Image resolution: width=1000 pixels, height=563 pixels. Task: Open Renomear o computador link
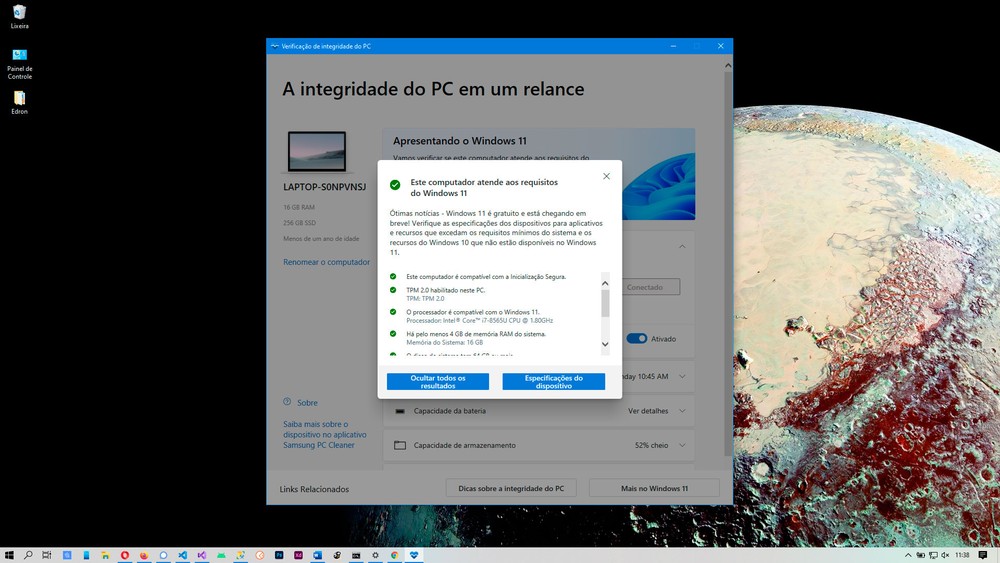tap(327, 262)
